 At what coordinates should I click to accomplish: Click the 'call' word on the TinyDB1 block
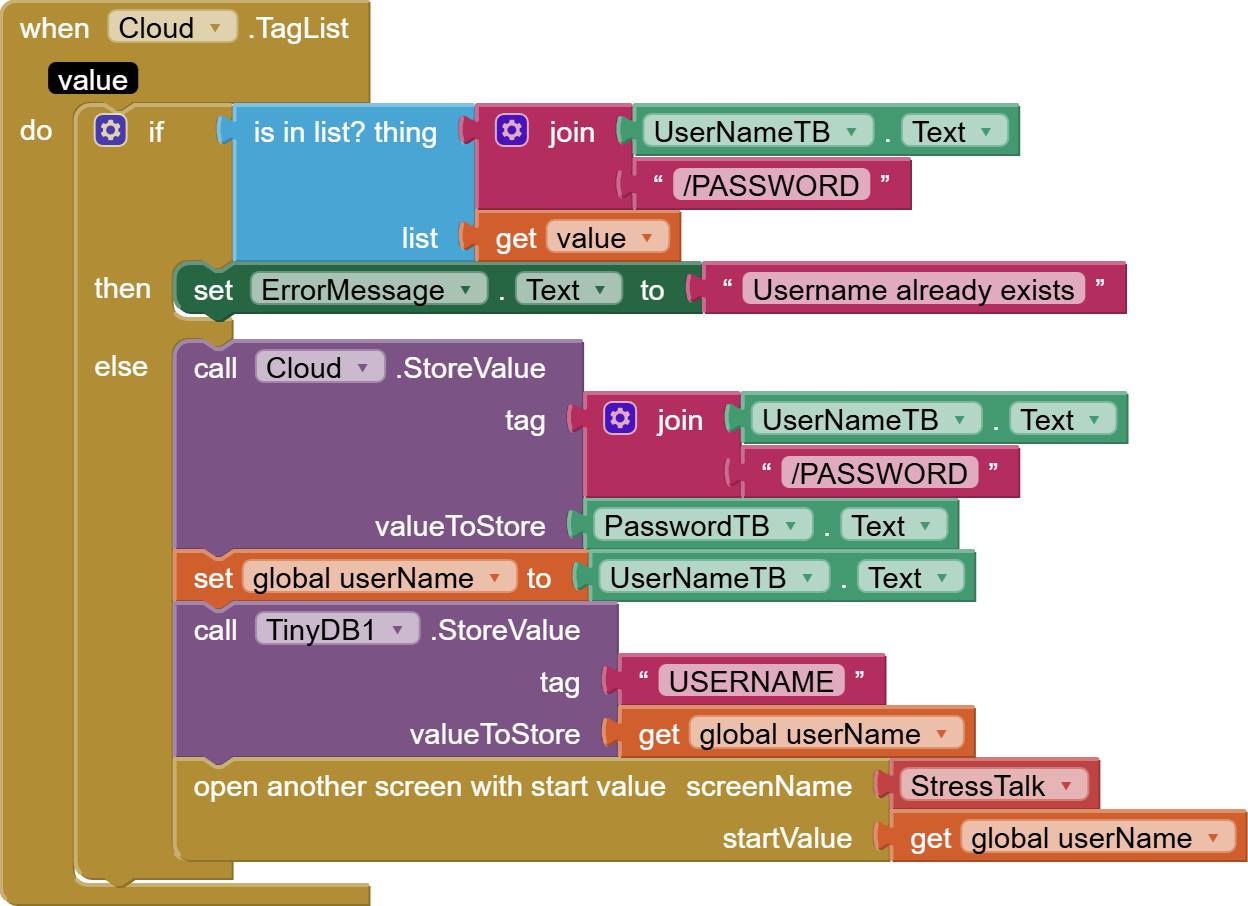point(215,630)
